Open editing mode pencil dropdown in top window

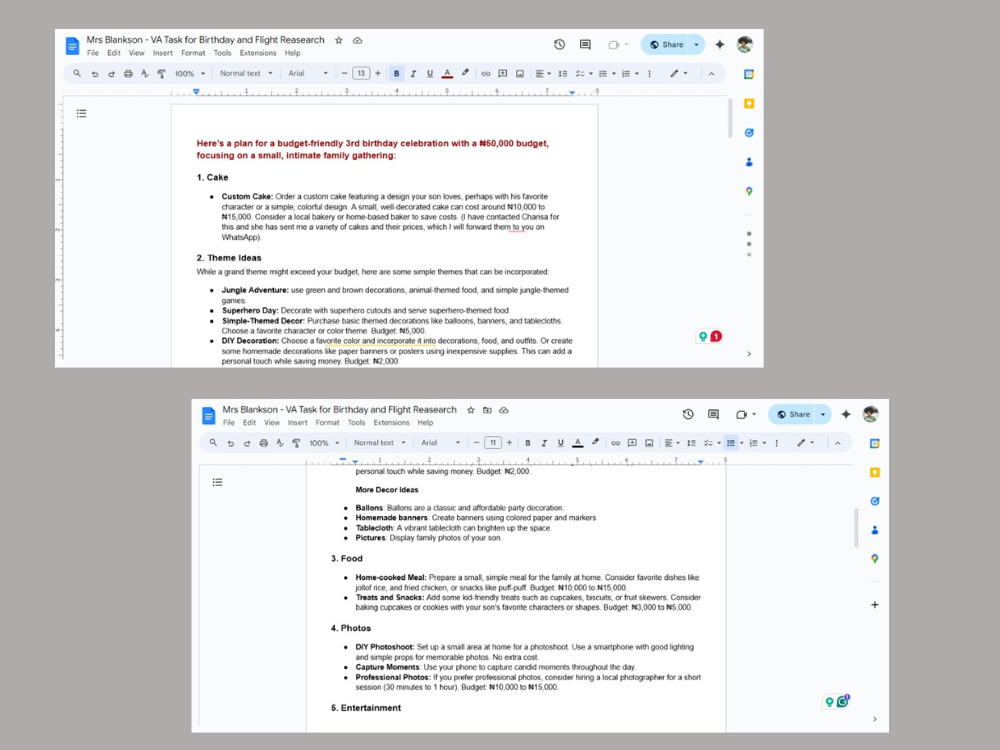[679, 73]
